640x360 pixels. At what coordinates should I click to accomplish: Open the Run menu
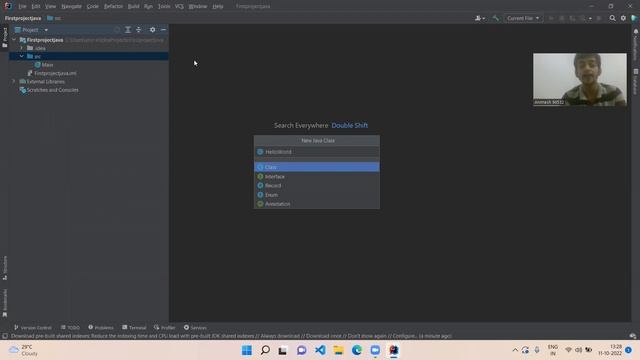click(148, 7)
